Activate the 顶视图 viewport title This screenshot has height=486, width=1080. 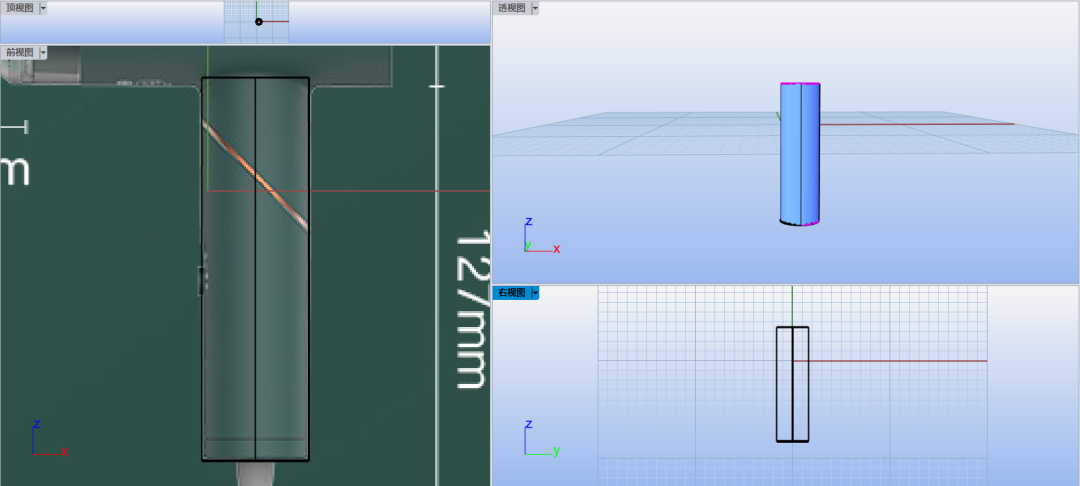(20, 8)
